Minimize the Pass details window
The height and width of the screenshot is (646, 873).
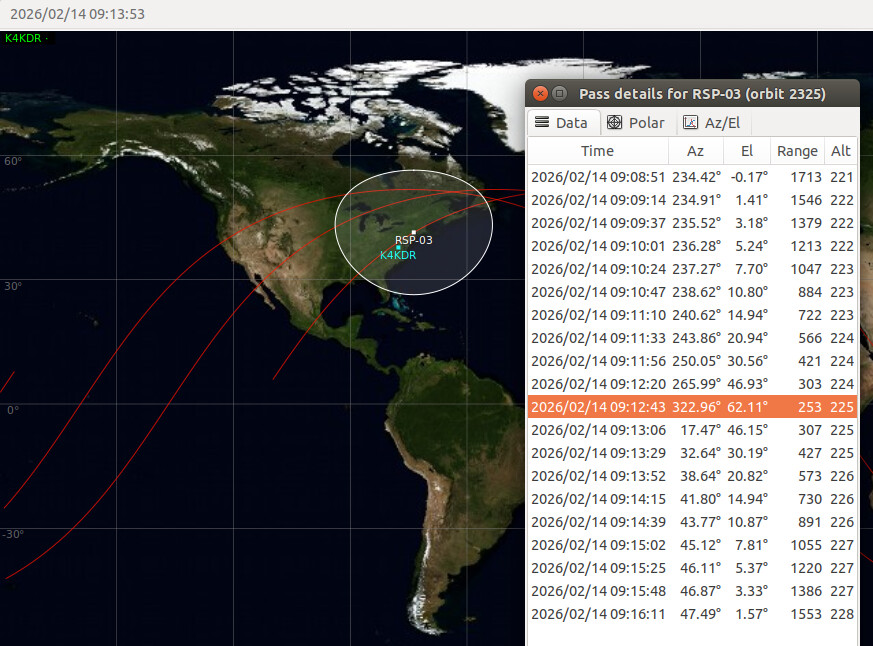click(560, 93)
